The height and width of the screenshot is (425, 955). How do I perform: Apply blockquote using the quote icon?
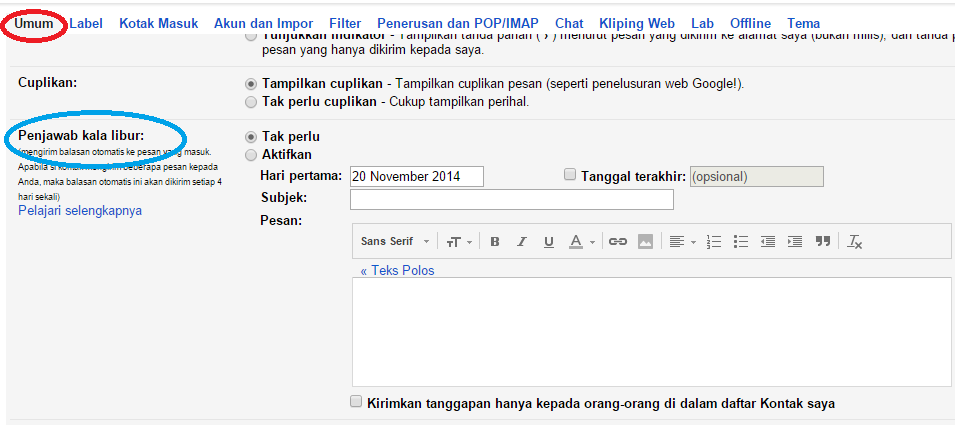823,242
